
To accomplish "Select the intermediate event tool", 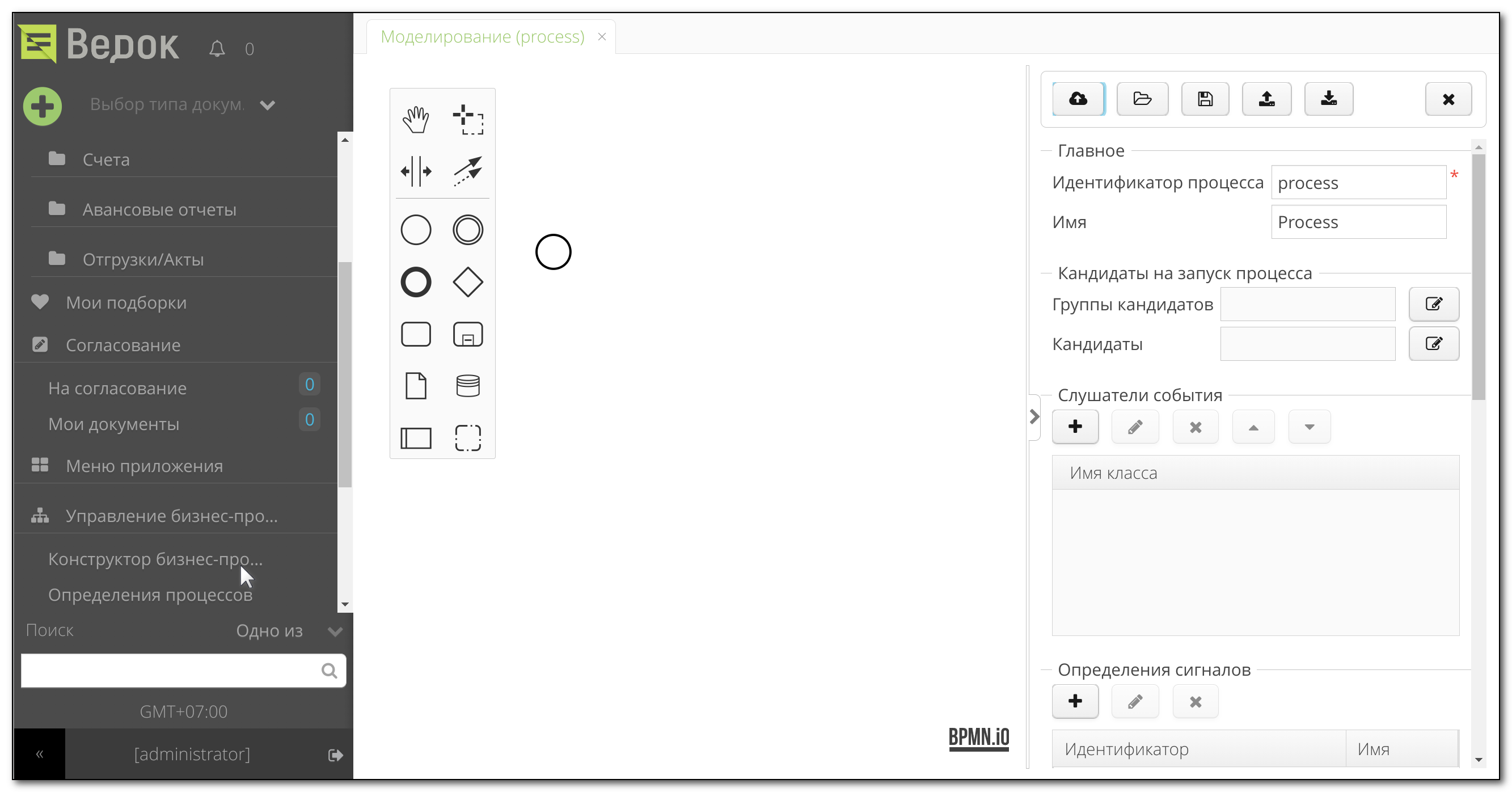I will [x=468, y=230].
